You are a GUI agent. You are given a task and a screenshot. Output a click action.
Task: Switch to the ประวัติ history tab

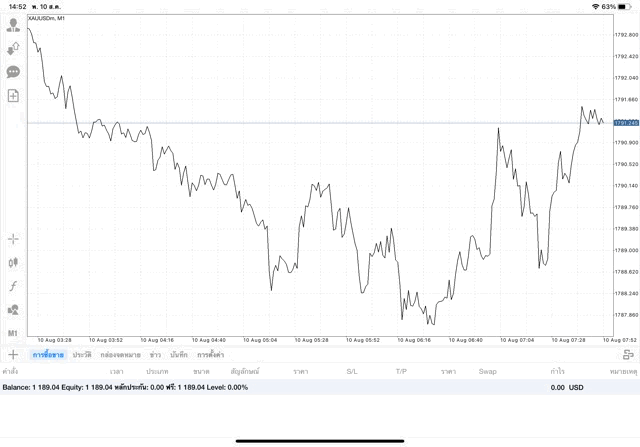[81, 355]
